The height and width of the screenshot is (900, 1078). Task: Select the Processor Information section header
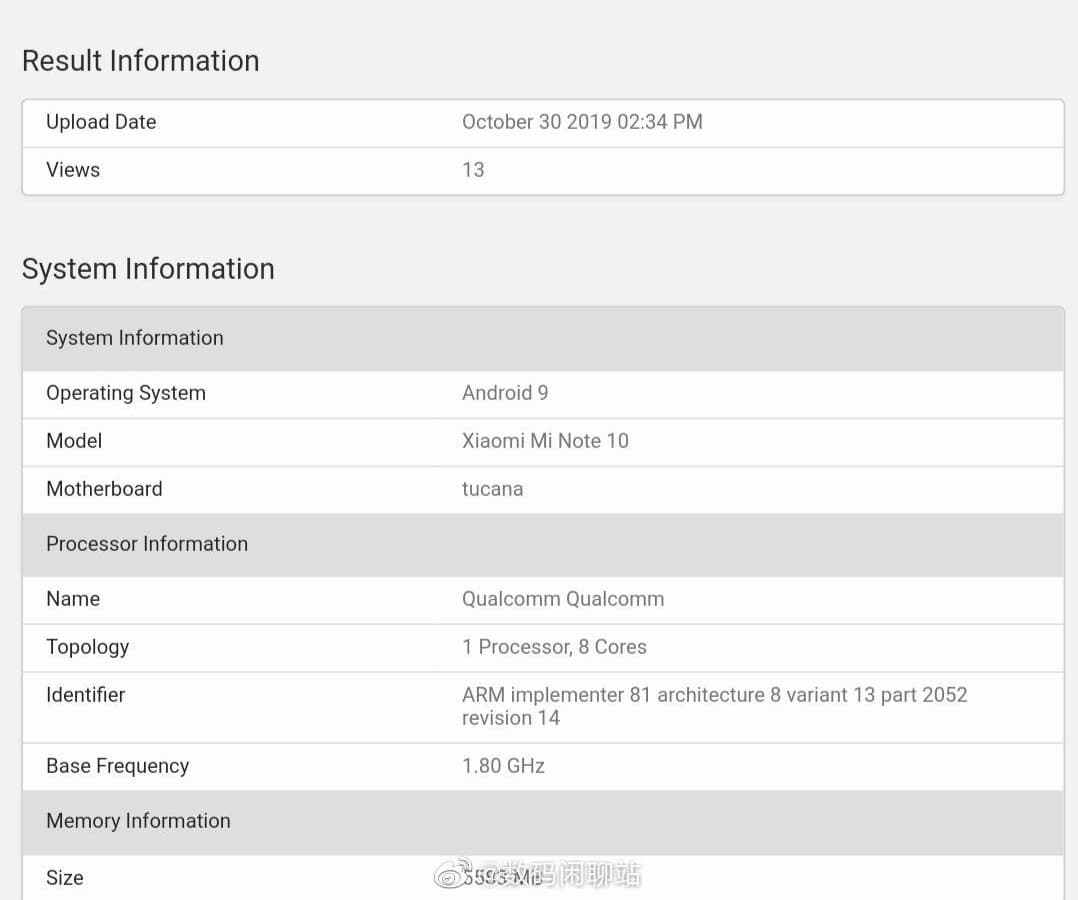coord(543,544)
